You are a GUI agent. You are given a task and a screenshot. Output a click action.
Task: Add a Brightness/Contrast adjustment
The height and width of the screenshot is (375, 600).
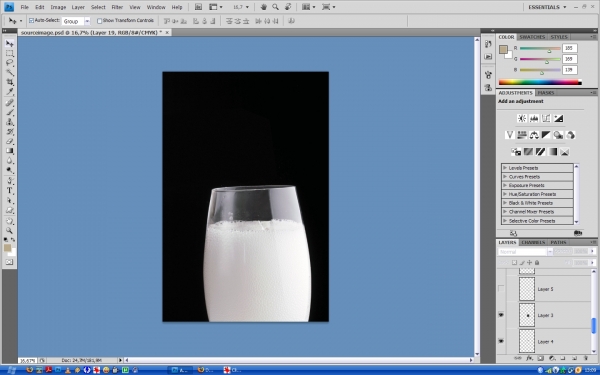pyautogui.click(x=522, y=119)
